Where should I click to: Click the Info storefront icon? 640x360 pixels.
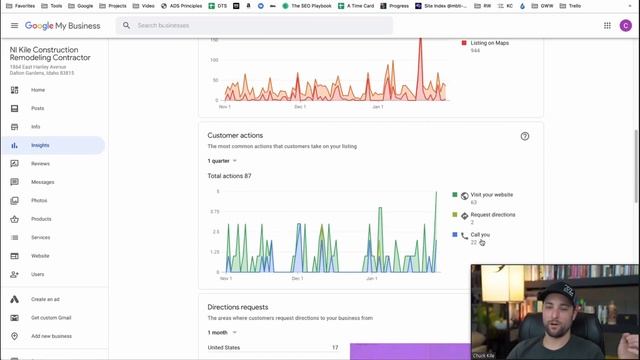(x=15, y=127)
